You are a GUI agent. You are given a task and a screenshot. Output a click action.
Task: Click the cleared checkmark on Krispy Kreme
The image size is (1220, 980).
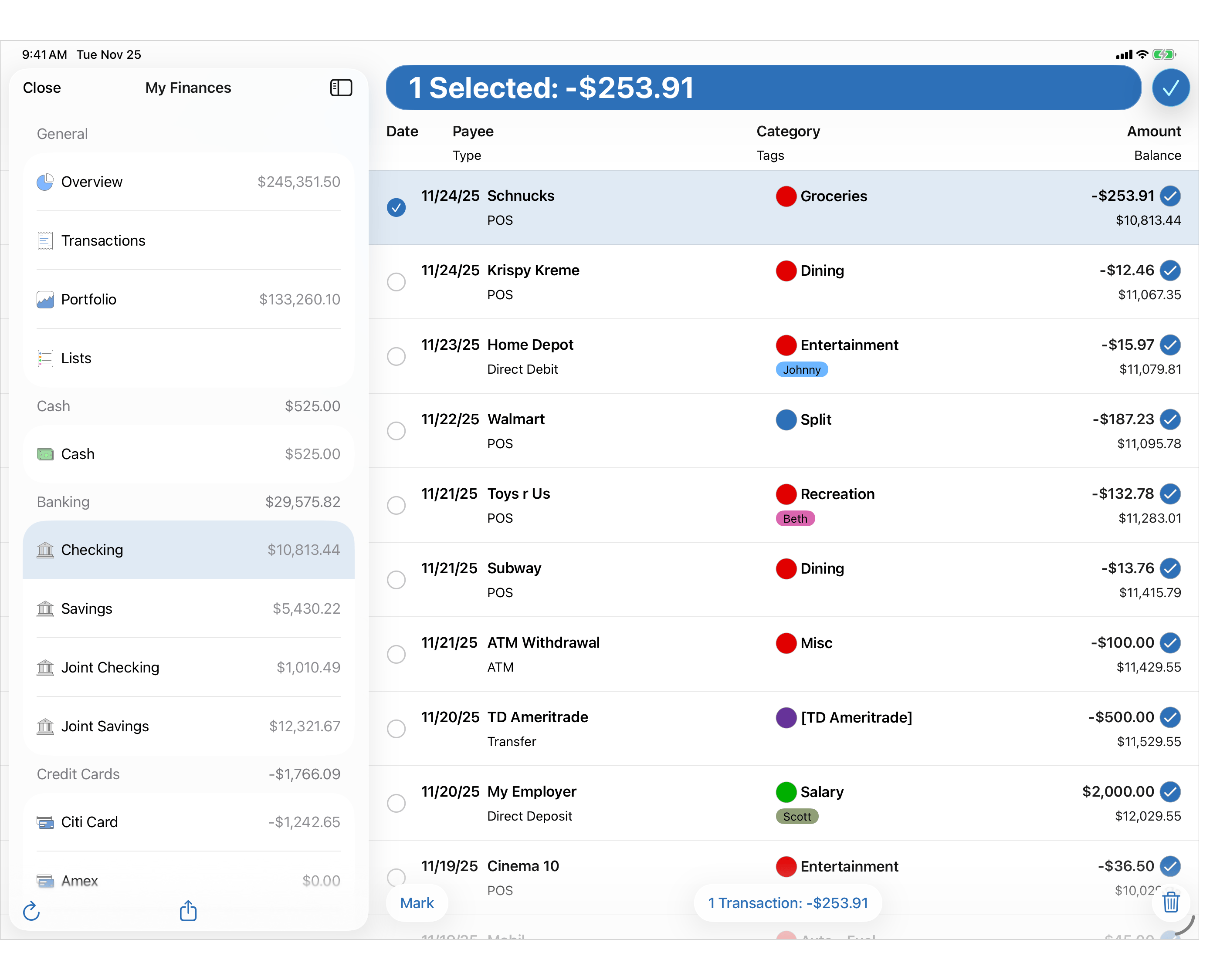point(1170,270)
